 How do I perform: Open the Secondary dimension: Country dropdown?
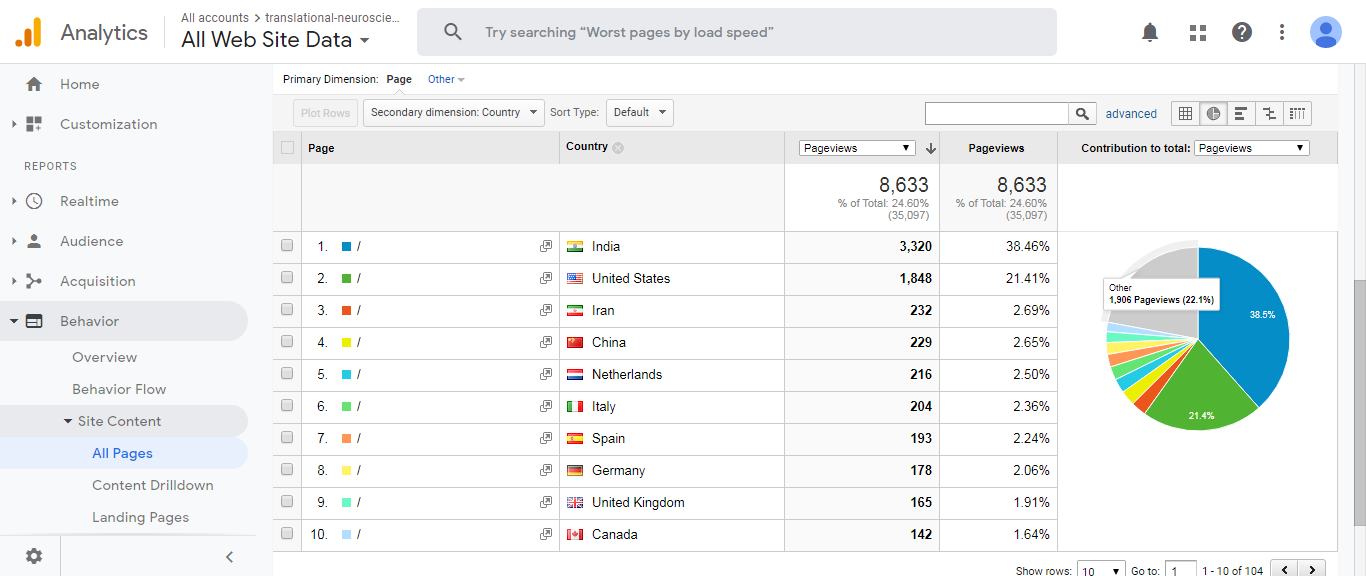coord(454,113)
